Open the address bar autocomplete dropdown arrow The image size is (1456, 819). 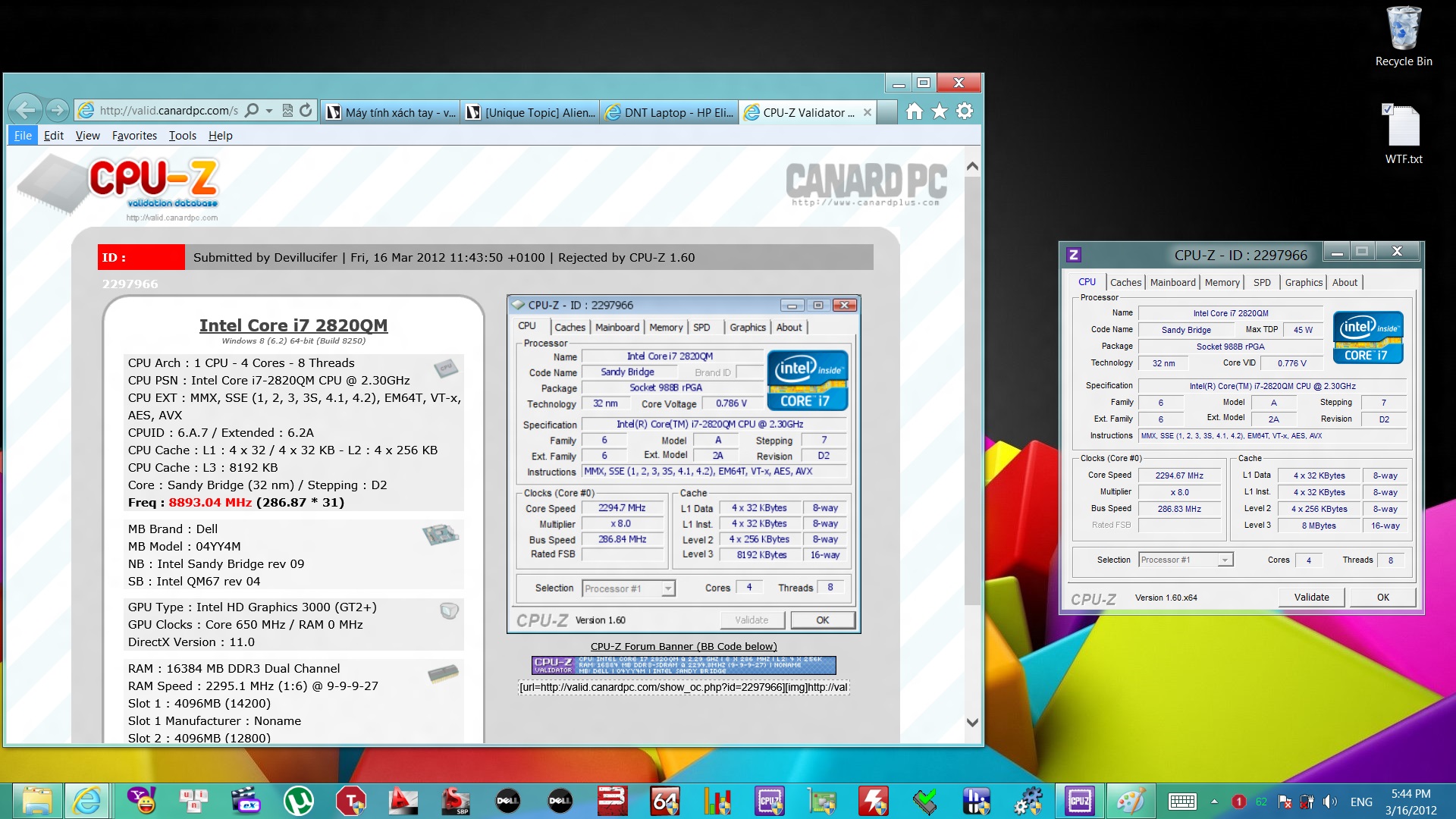(269, 111)
